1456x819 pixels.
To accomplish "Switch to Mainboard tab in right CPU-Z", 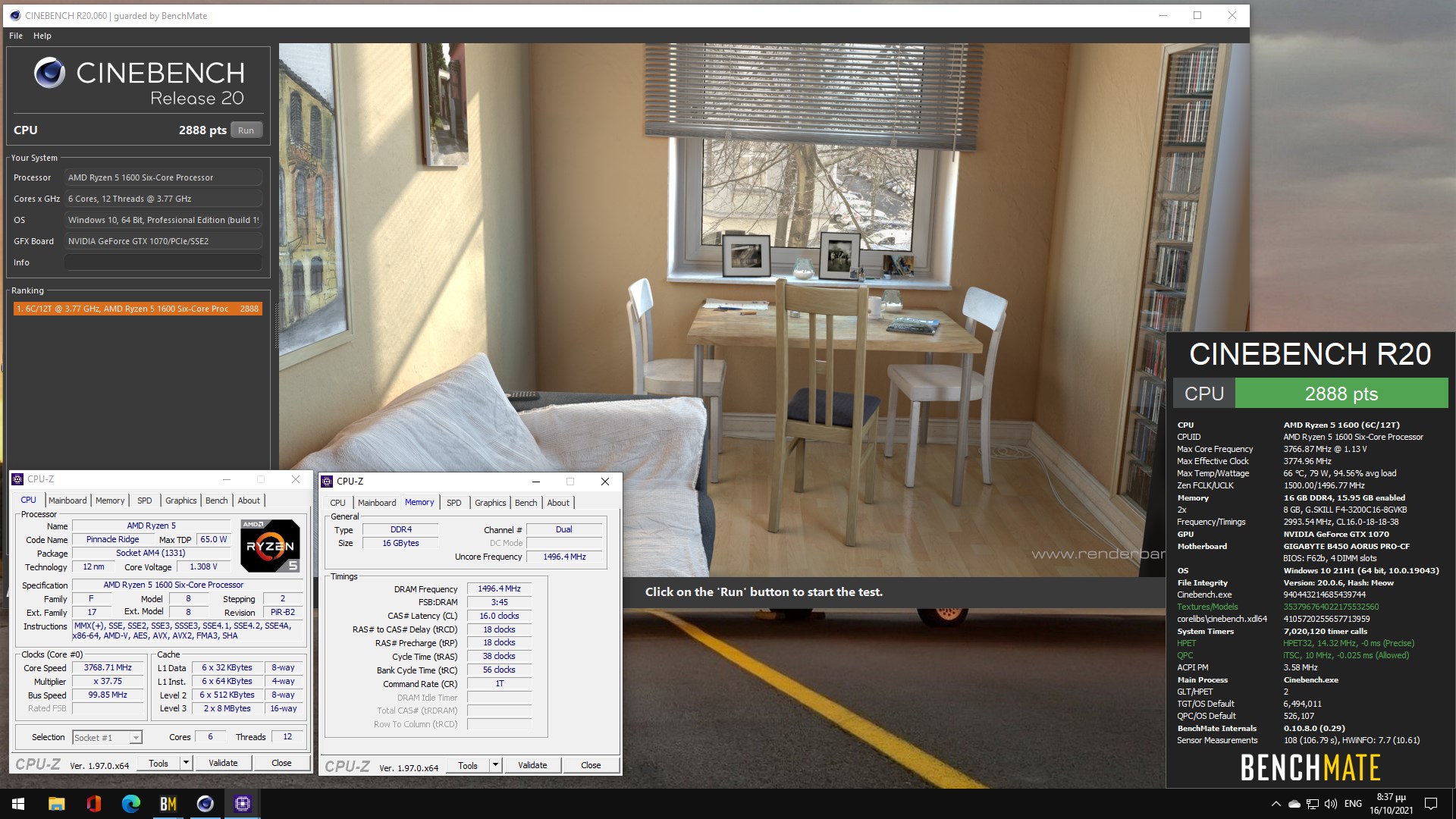I will (377, 503).
